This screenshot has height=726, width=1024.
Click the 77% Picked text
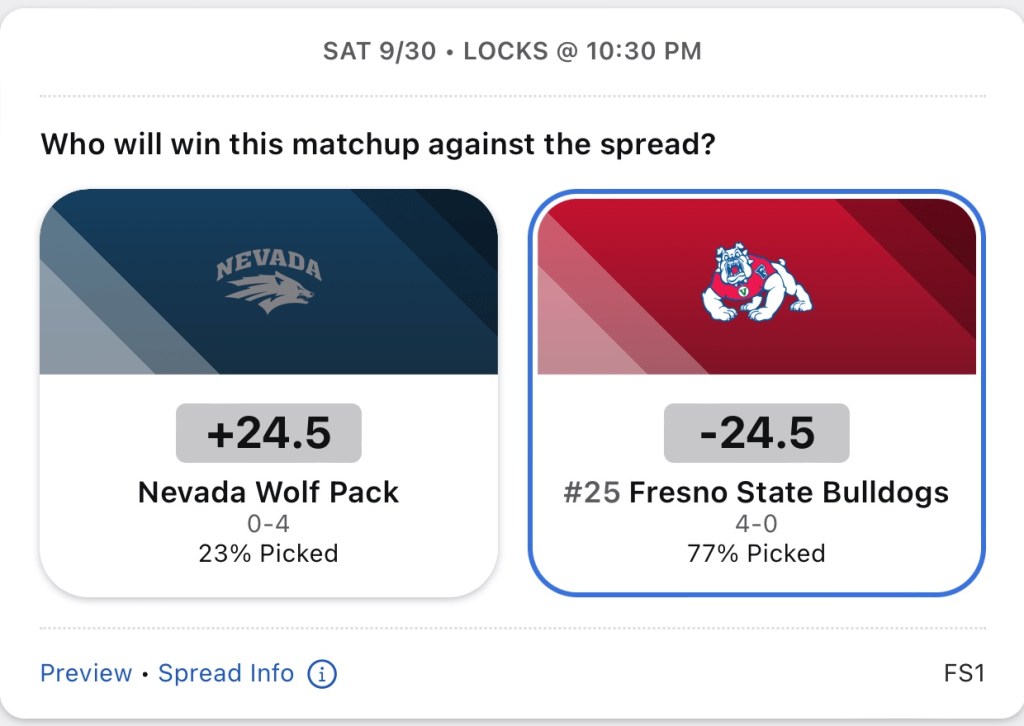(756, 553)
